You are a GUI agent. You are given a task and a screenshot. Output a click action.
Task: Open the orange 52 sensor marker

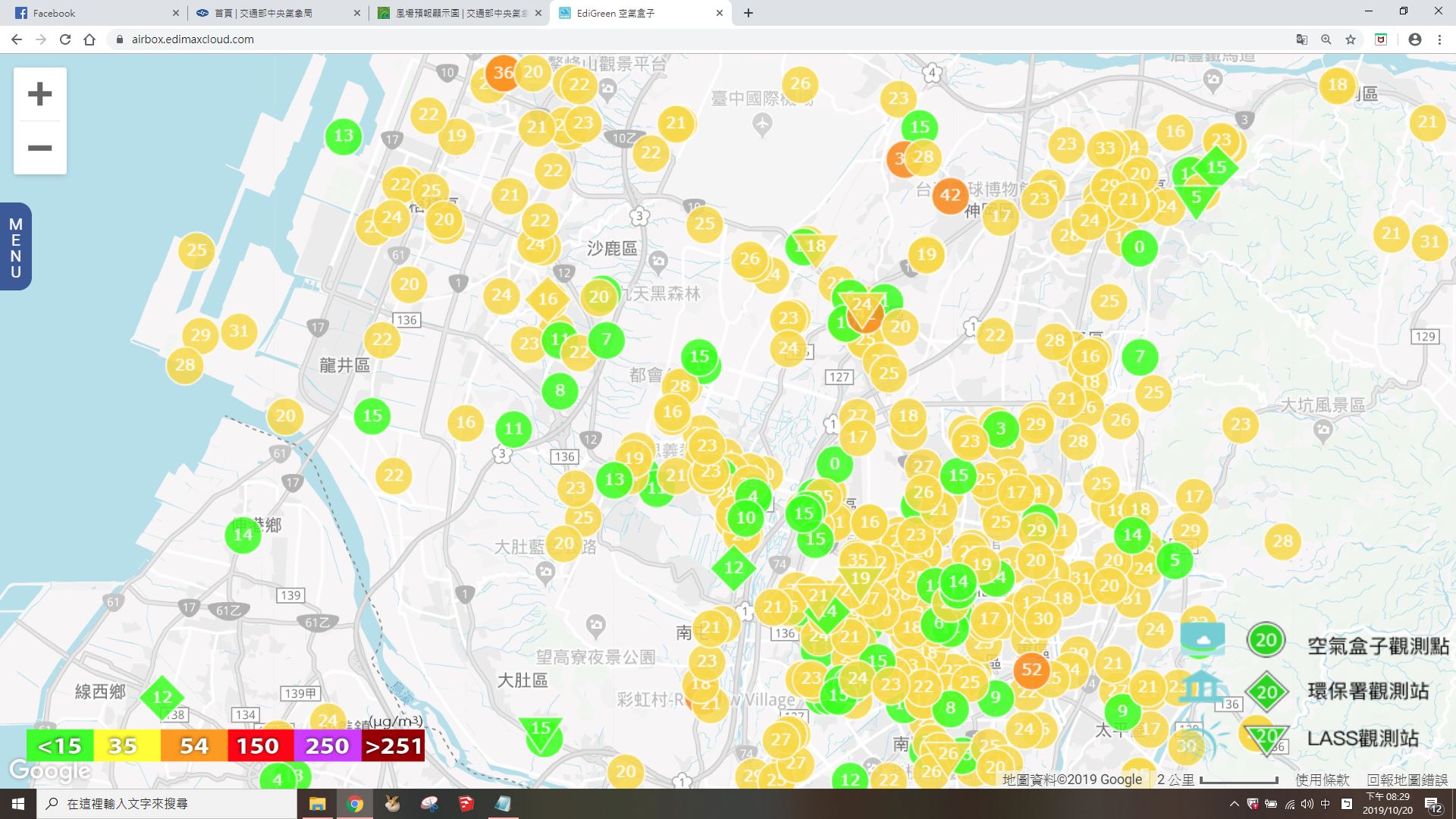[x=1031, y=670]
